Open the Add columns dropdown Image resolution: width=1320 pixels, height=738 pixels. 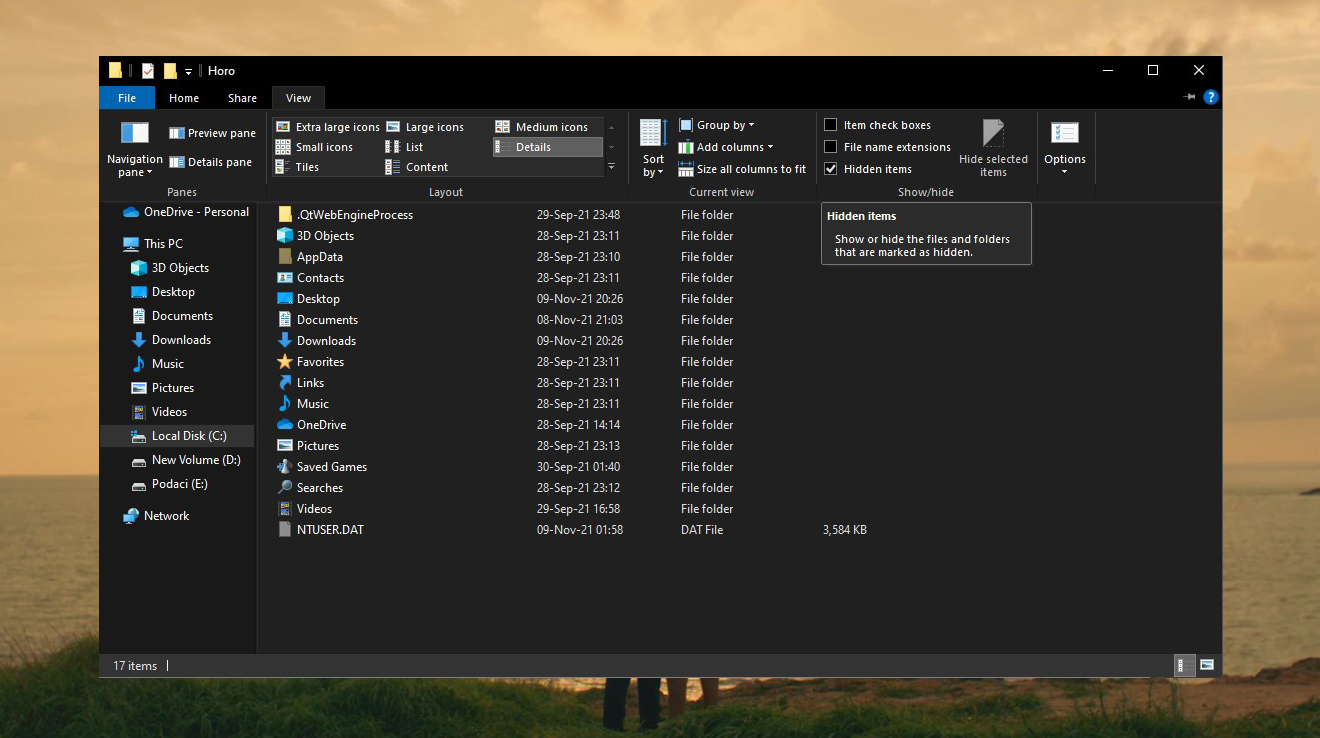pyautogui.click(x=729, y=146)
